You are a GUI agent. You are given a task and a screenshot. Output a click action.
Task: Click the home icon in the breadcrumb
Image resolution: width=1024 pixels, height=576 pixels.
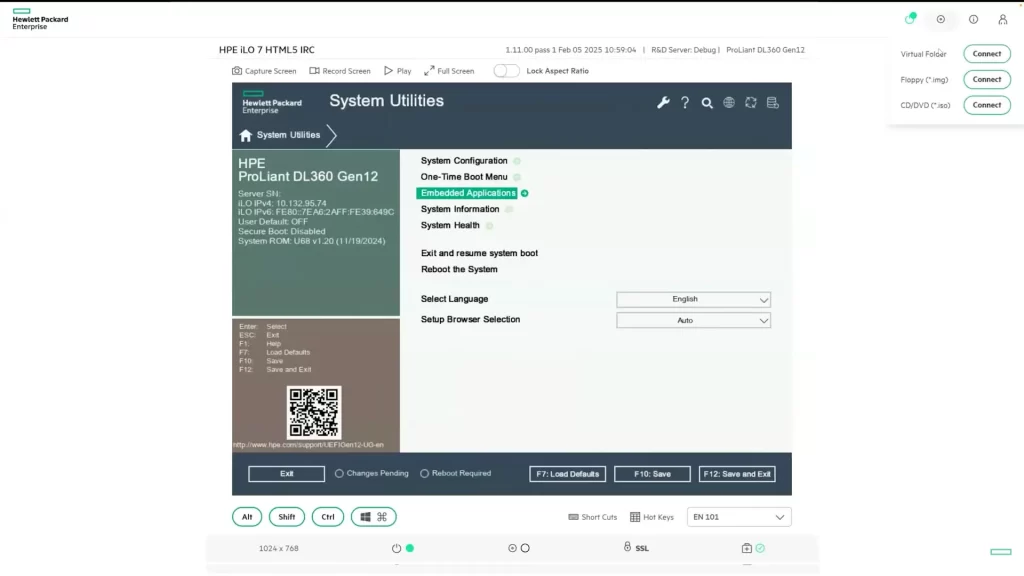(246, 135)
